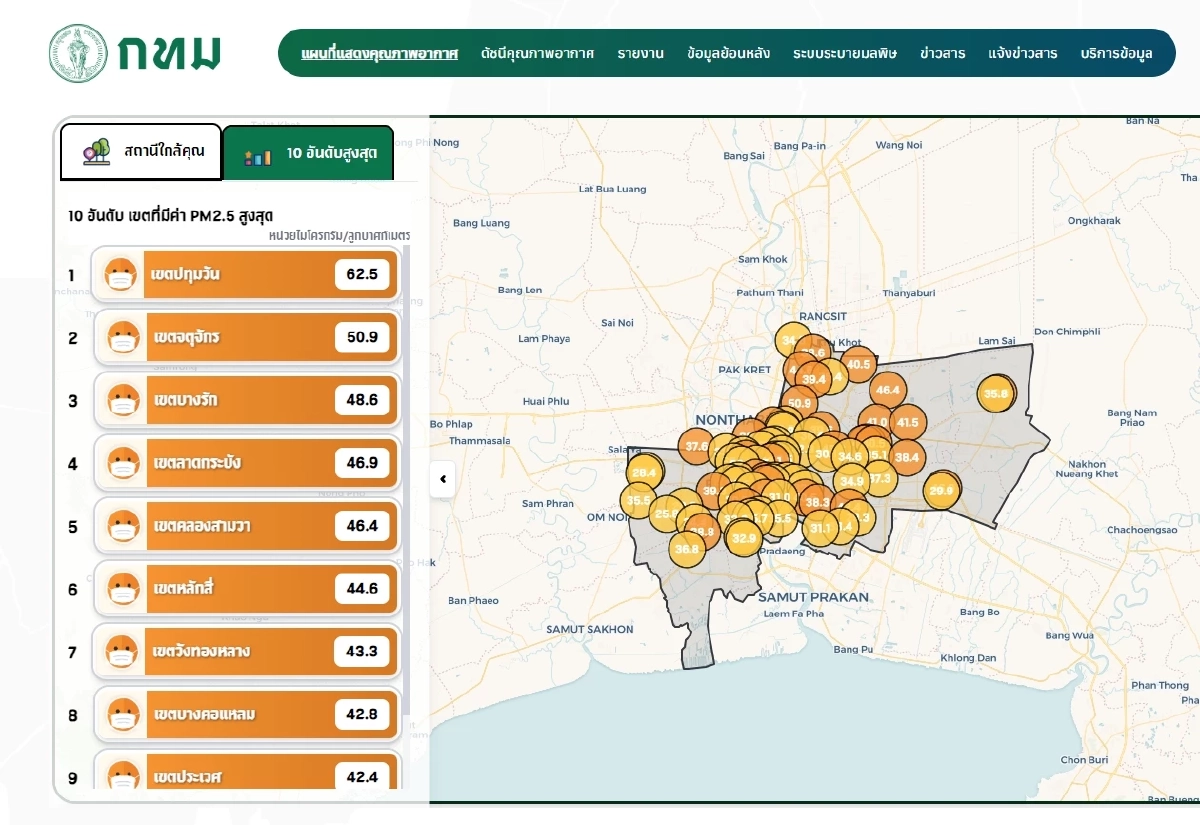Open ดัชนีคุณภาพอากาศ menu item
The image size is (1200, 825).
click(x=537, y=54)
